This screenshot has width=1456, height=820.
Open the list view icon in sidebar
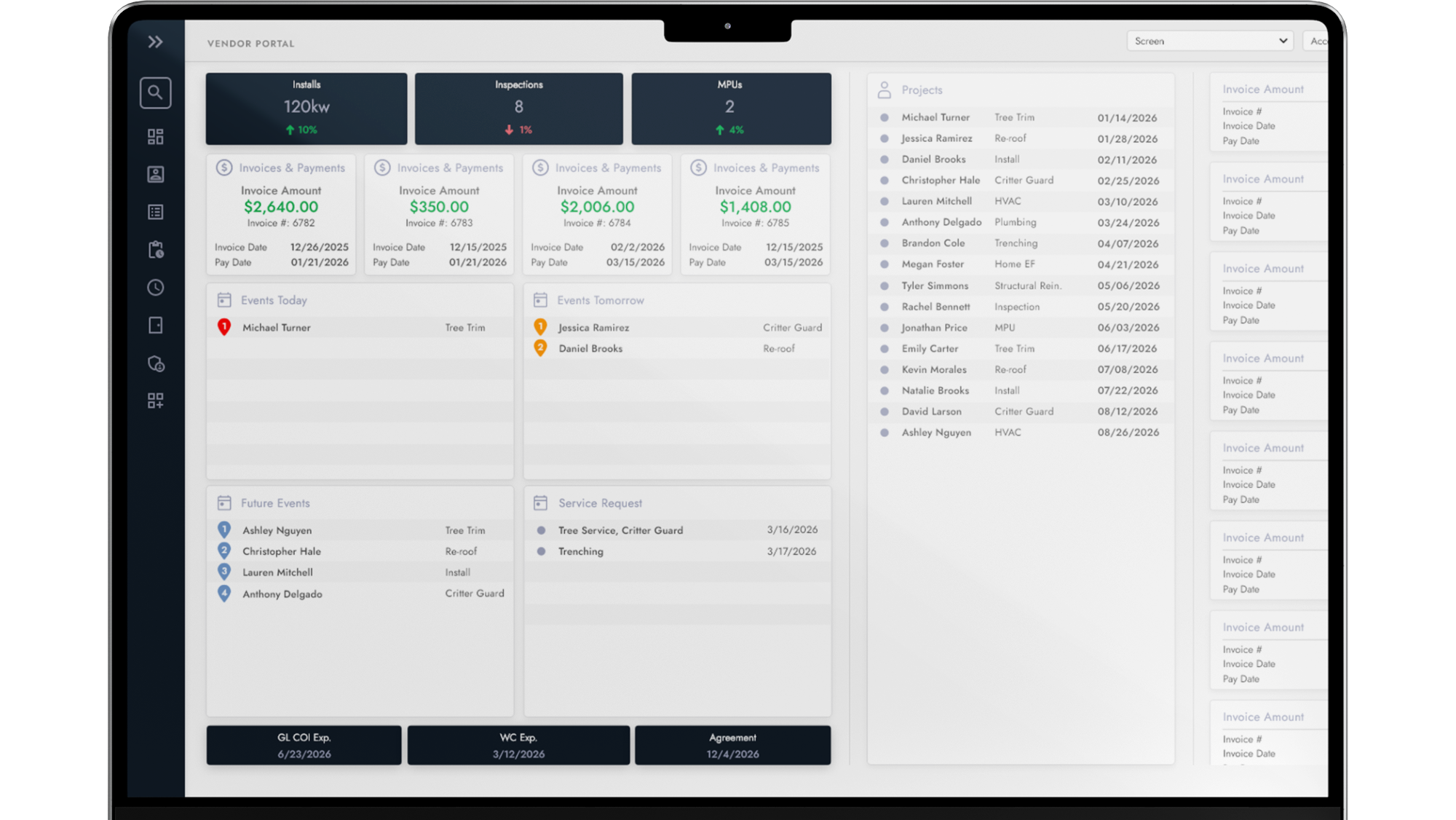155,212
